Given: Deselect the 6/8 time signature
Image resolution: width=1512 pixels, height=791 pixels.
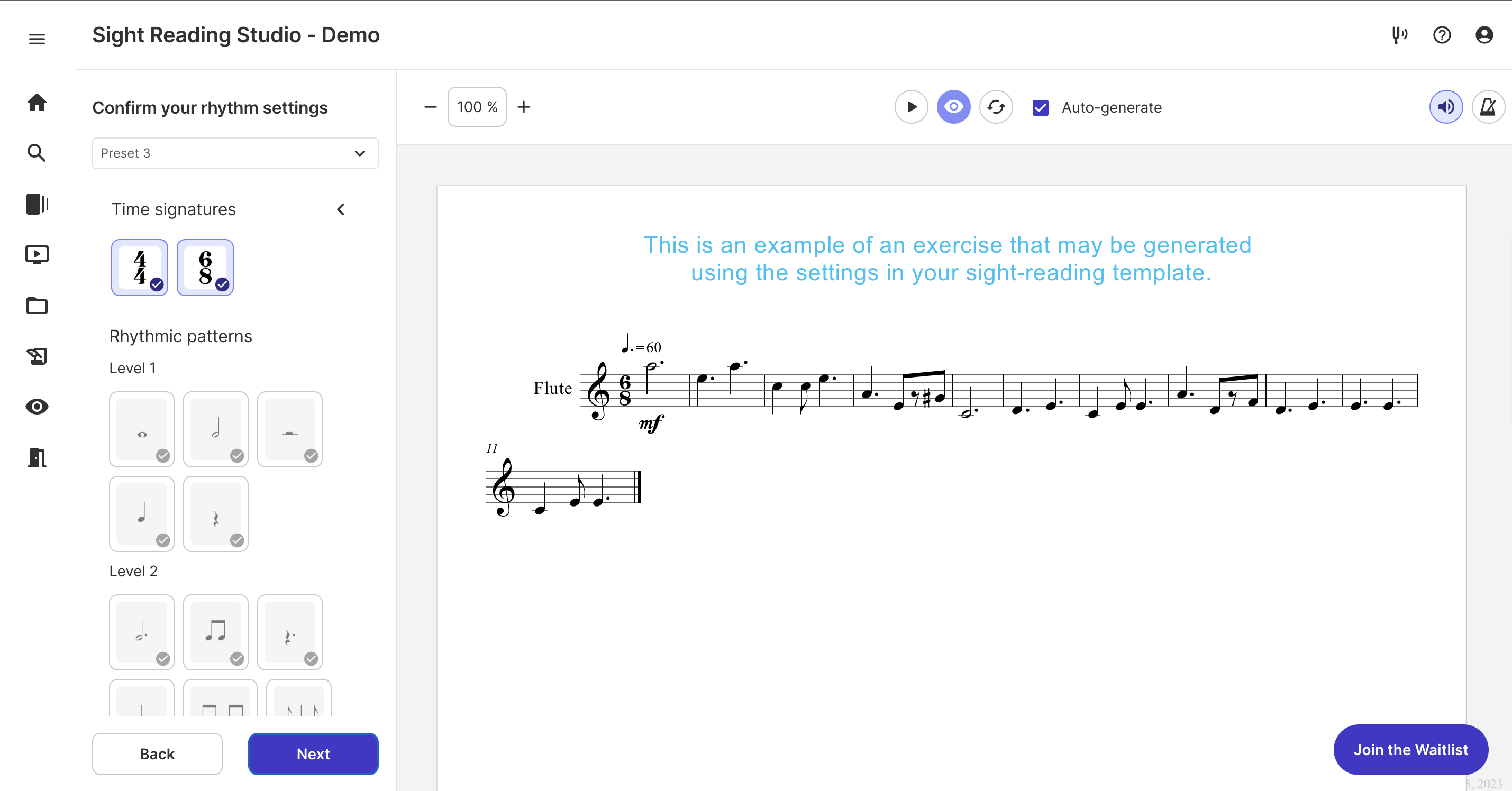Looking at the screenshot, I should [x=205, y=268].
